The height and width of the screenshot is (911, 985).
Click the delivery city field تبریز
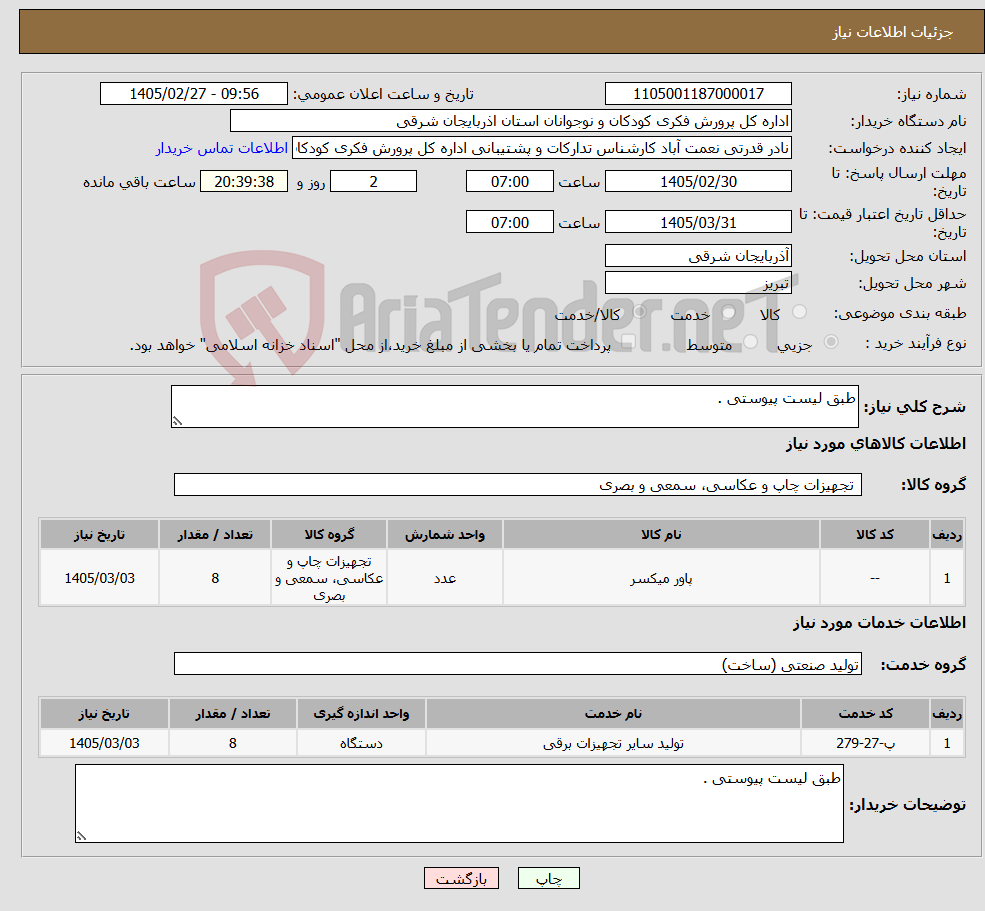[x=698, y=283]
